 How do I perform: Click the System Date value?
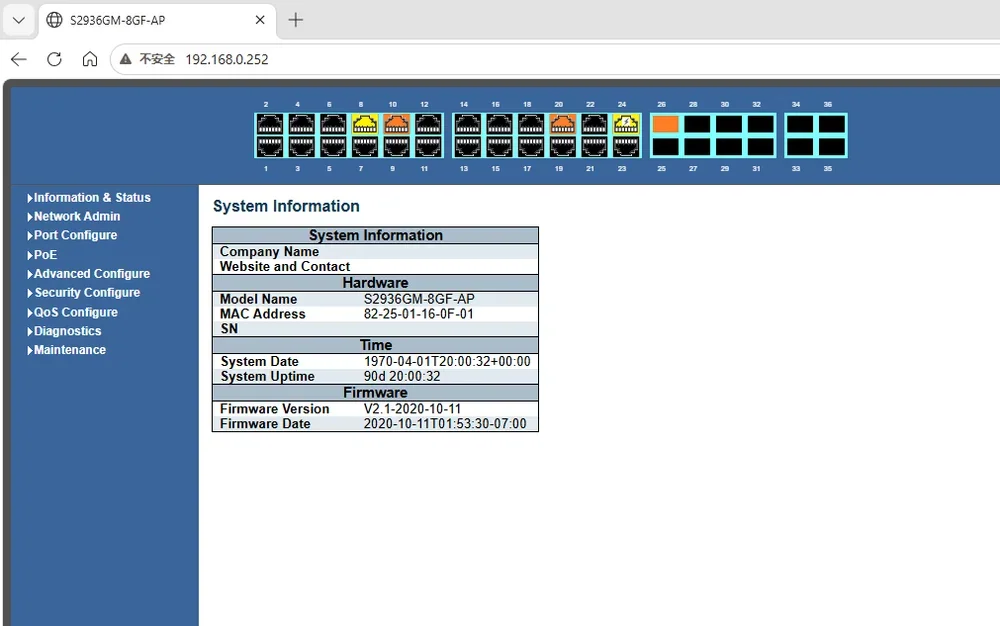tap(447, 361)
